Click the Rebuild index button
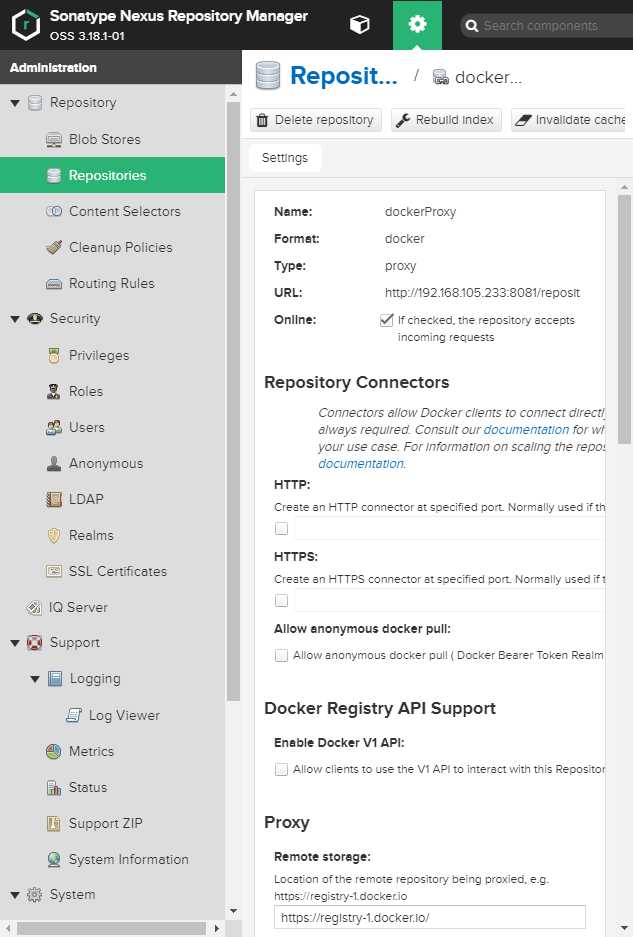This screenshot has height=937, width=633. click(x=446, y=120)
